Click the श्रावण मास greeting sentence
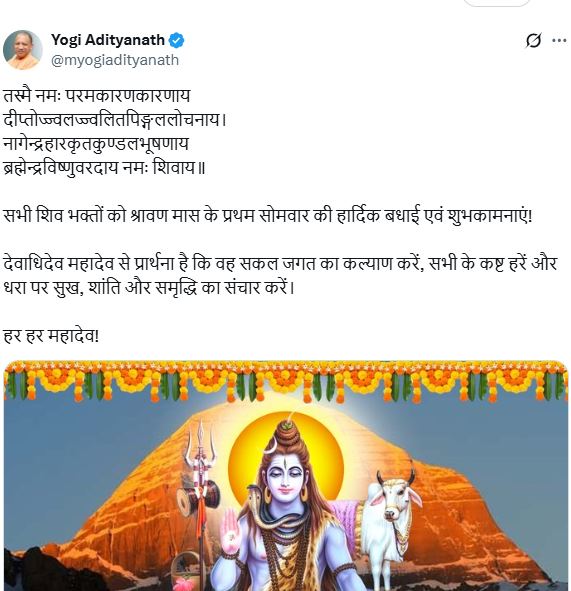This screenshot has width=571, height=591. (x=268, y=216)
